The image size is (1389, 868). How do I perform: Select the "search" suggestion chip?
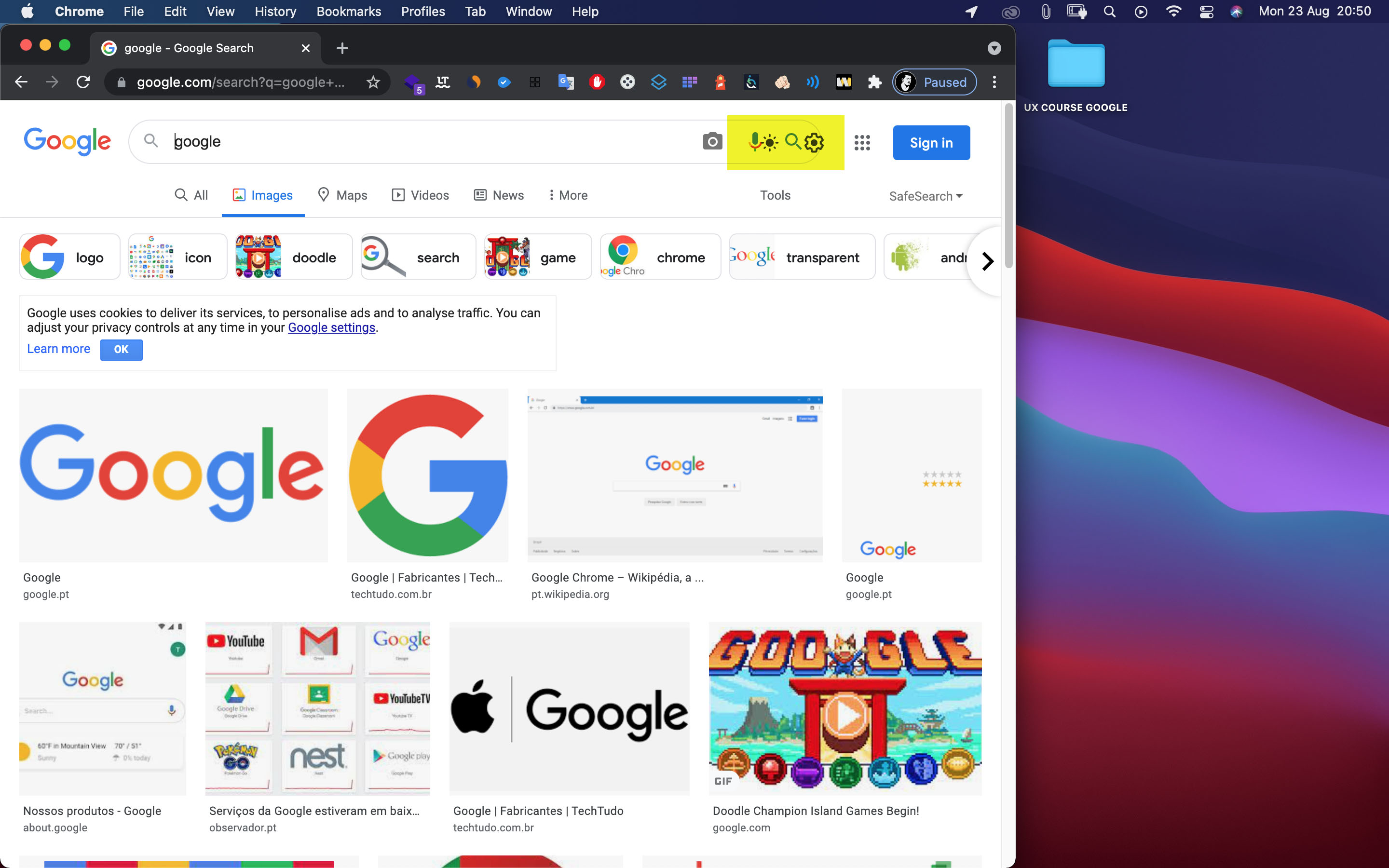click(419, 257)
